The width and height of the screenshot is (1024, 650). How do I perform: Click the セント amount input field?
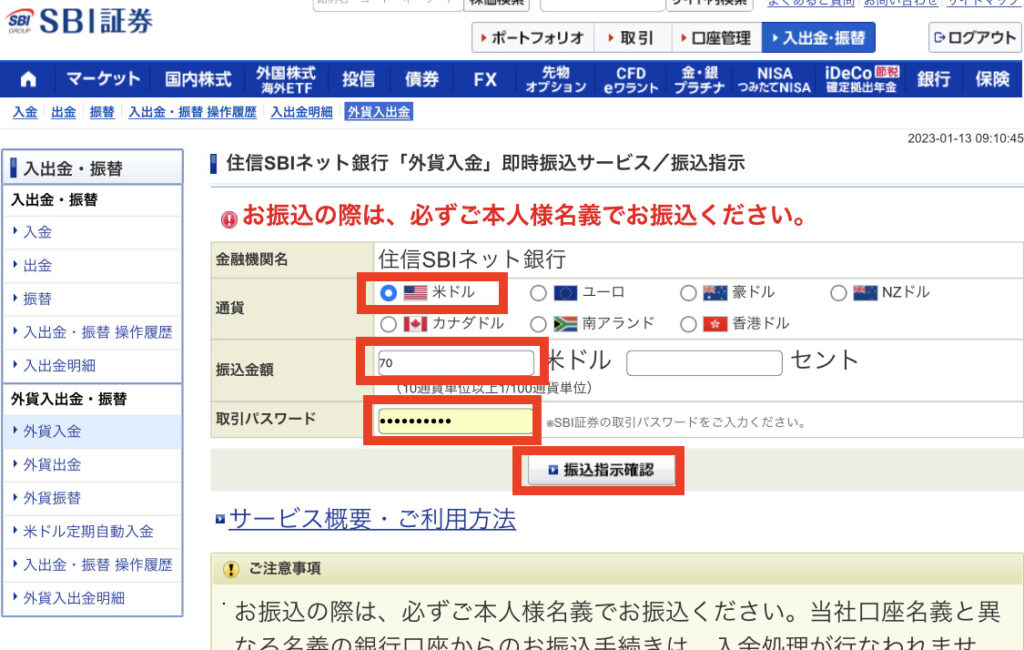coord(704,363)
